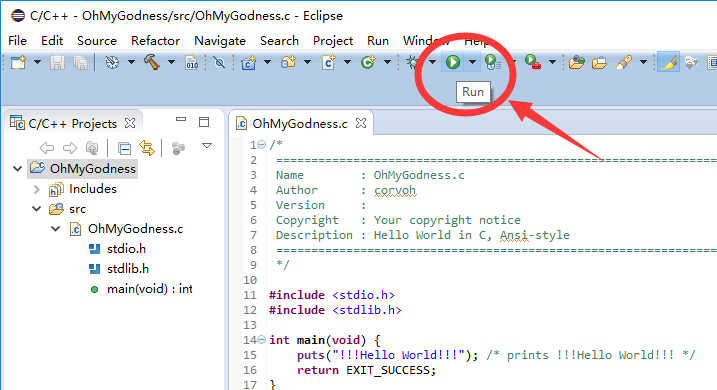Click the grey working-set filter balls icon
The width and height of the screenshot is (717, 390).
pos(178,148)
